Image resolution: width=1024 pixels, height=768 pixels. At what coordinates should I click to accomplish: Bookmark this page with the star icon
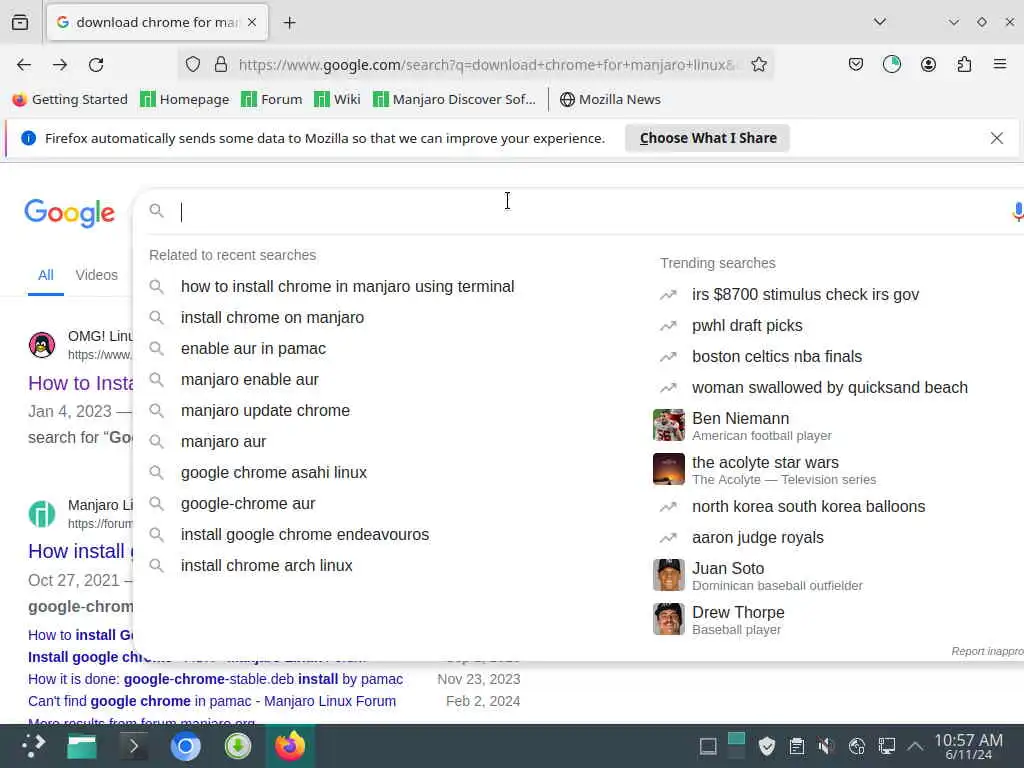click(x=758, y=64)
